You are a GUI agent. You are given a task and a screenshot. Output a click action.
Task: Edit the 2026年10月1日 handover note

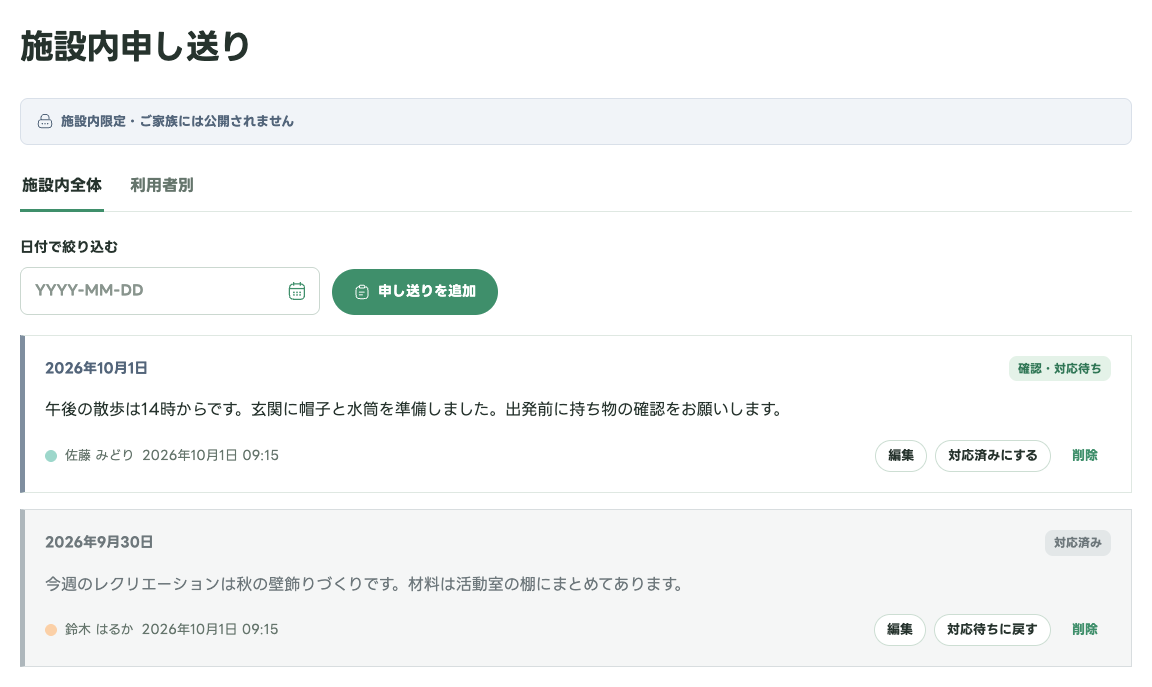[900, 456]
